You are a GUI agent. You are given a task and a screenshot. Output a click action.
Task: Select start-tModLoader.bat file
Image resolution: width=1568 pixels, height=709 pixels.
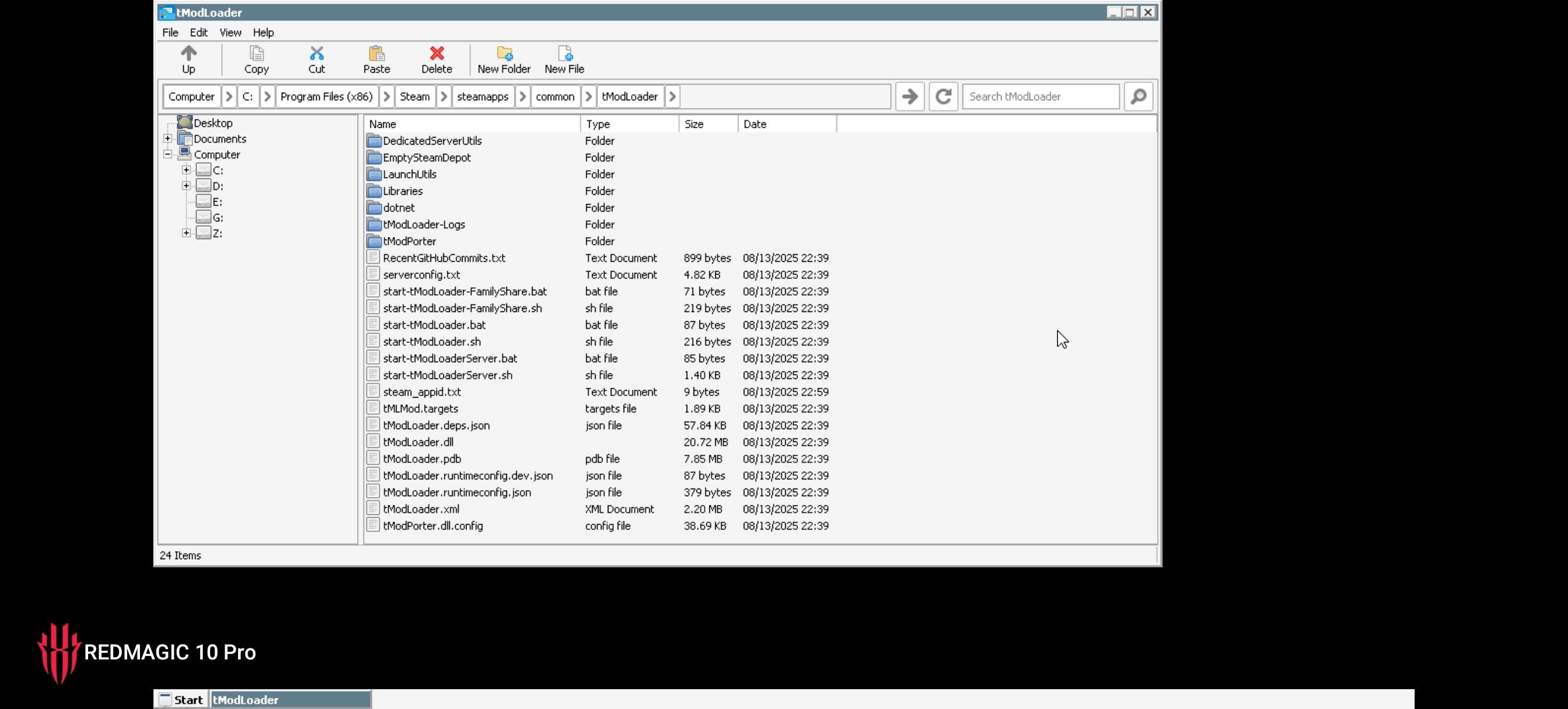[434, 325]
